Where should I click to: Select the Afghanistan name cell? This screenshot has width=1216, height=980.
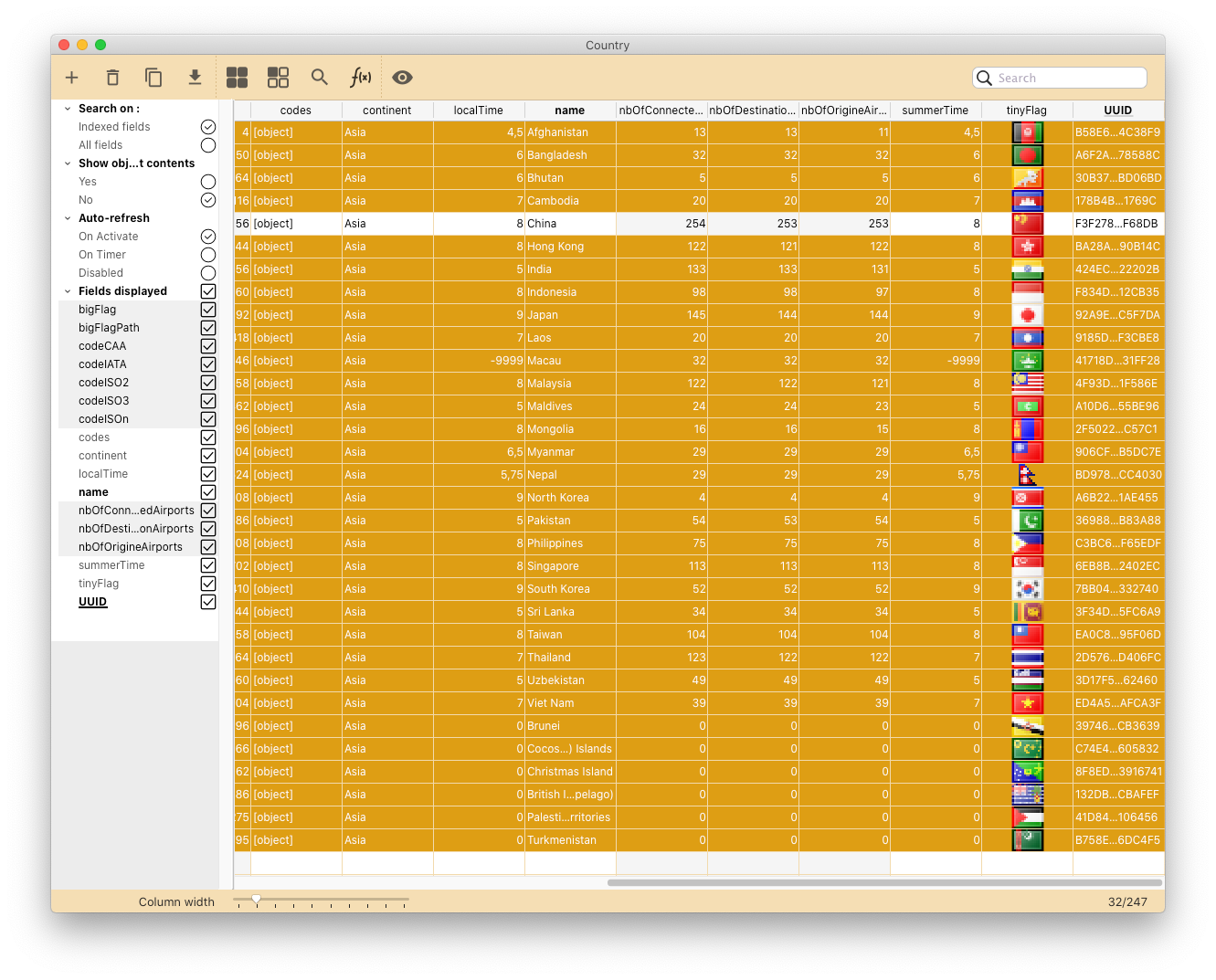click(570, 132)
